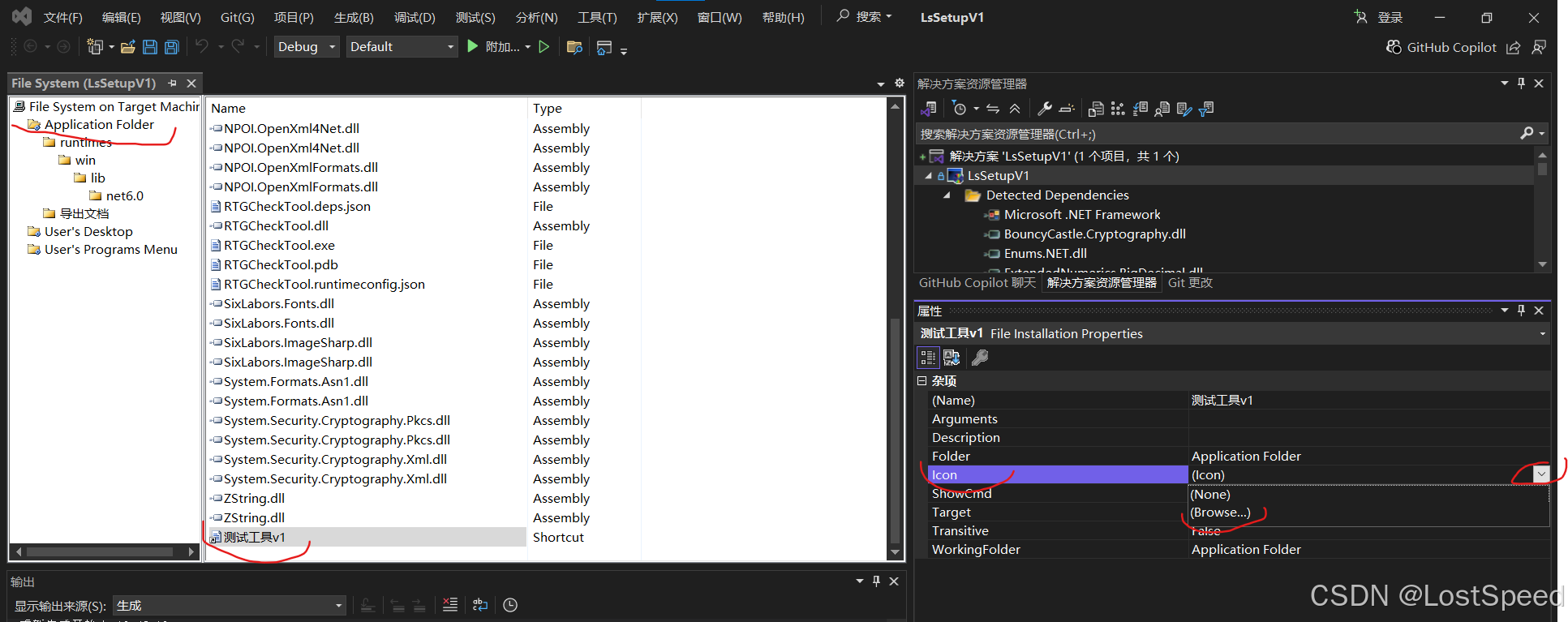Screen dimensions: 1568x622
Task: Click the User Interface Editor icon in Solution Explorer
Action: click(1162, 109)
